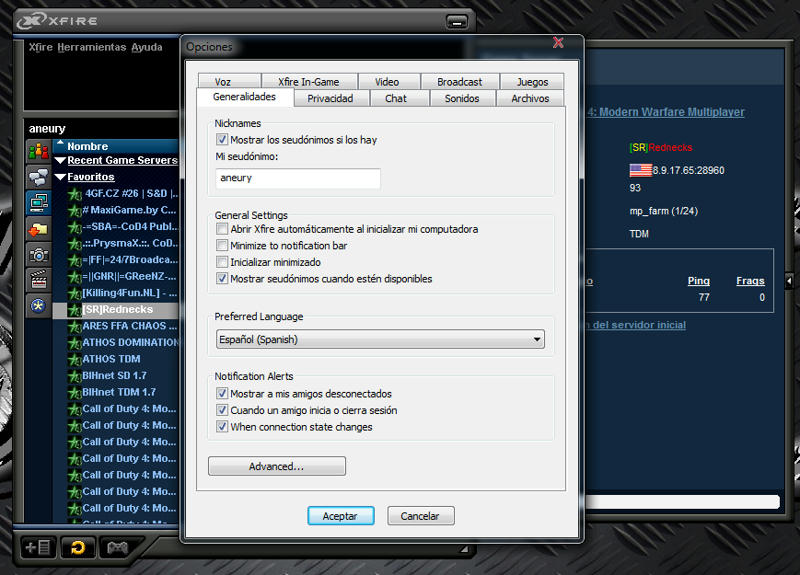Select the 'ATHOS DOMINATION' server row
Screen dimensions: 800x575
tap(115, 342)
